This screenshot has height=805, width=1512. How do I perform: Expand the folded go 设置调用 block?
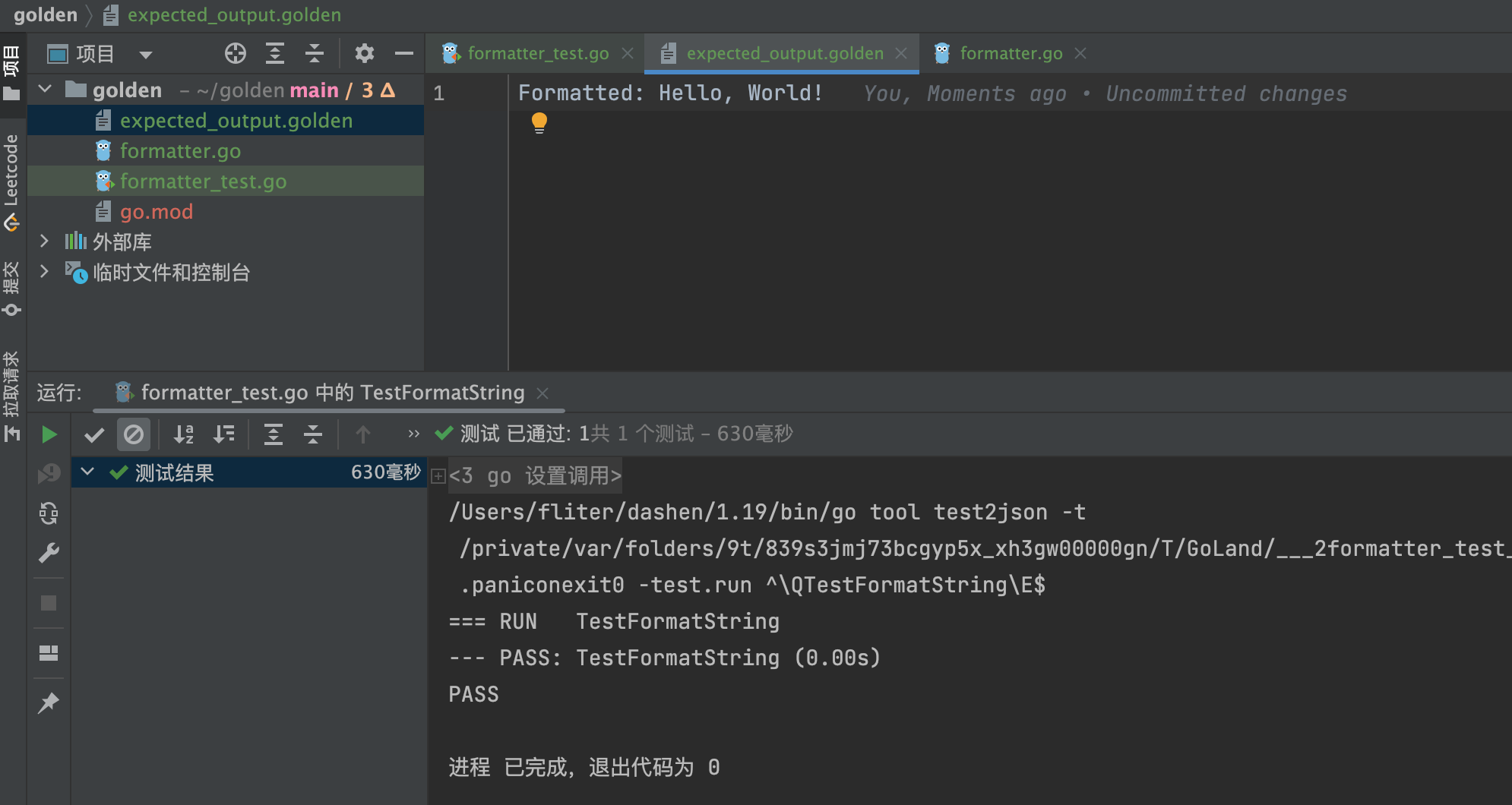[x=438, y=476]
